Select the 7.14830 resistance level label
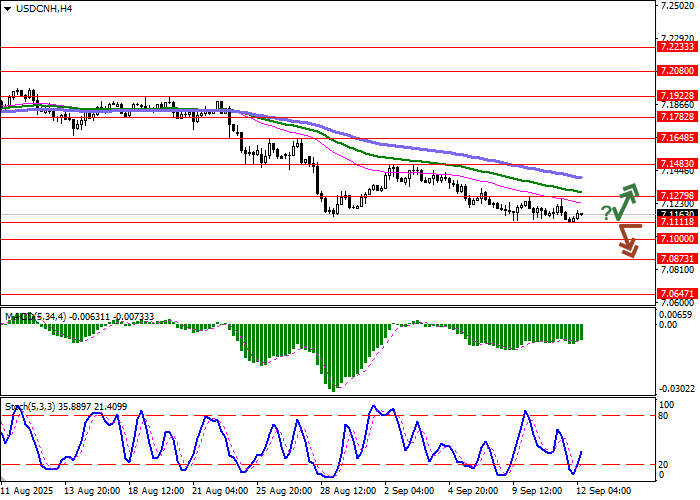This screenshot has height=500, width=700. click(x=677, y=164)
